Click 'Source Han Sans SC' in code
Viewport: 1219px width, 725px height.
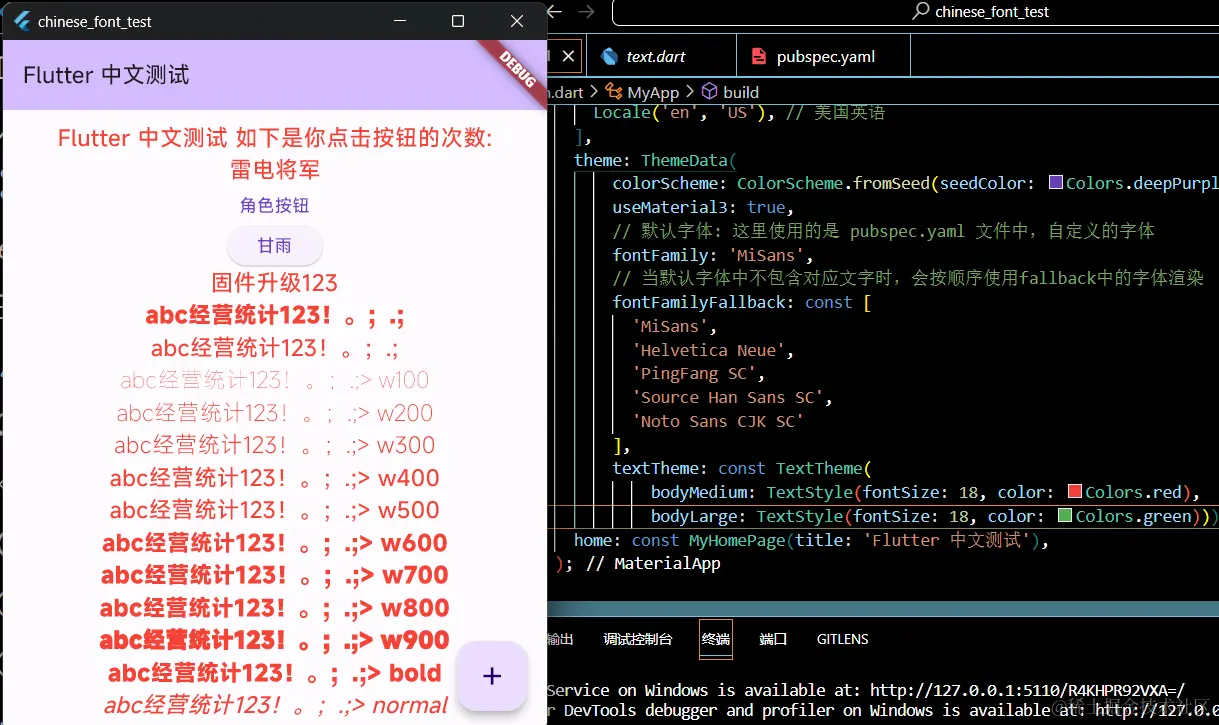pyautogui.click(x=732, y=397)
